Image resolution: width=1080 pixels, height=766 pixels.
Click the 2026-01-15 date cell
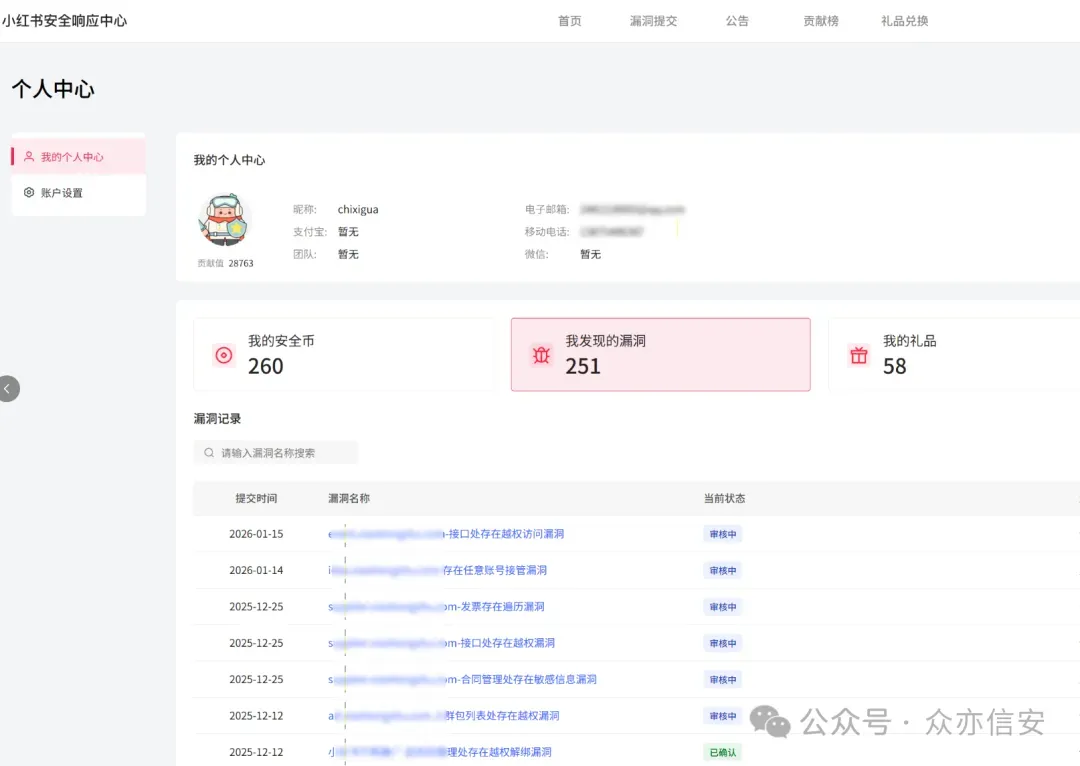256,534
